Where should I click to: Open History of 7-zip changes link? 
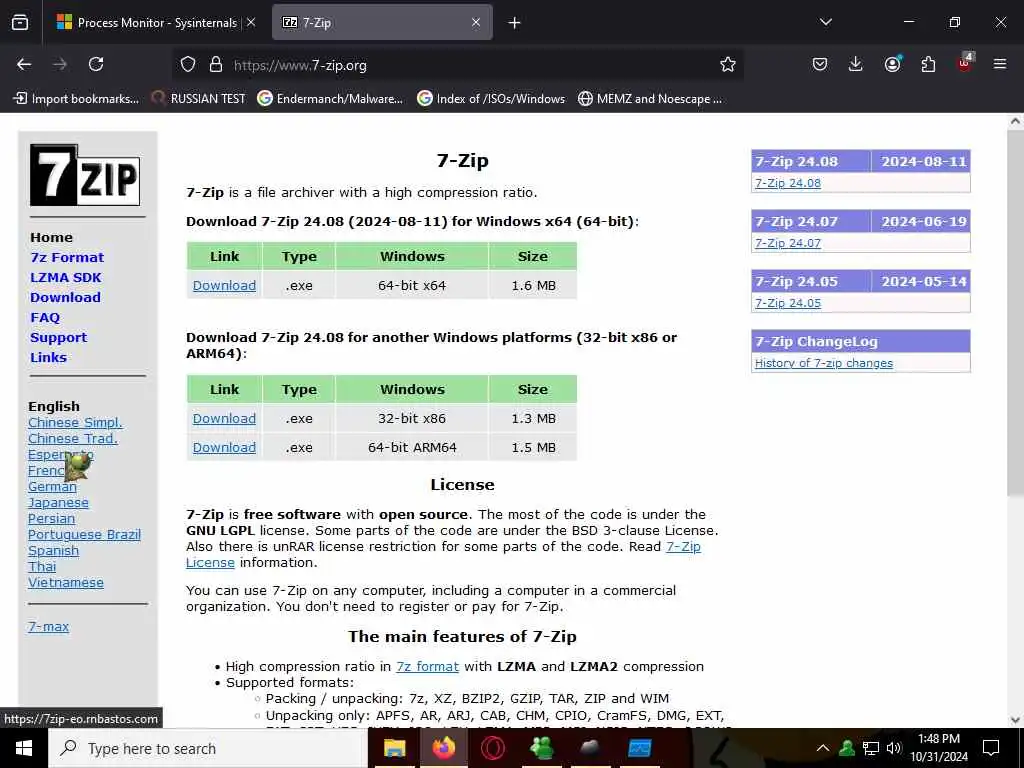click(824, 363)
